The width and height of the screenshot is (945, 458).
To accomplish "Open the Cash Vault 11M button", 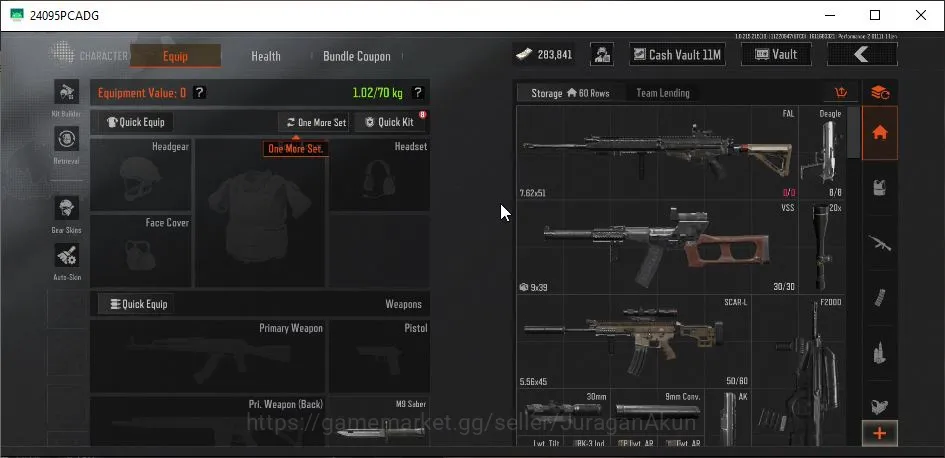I will (677, 54).
